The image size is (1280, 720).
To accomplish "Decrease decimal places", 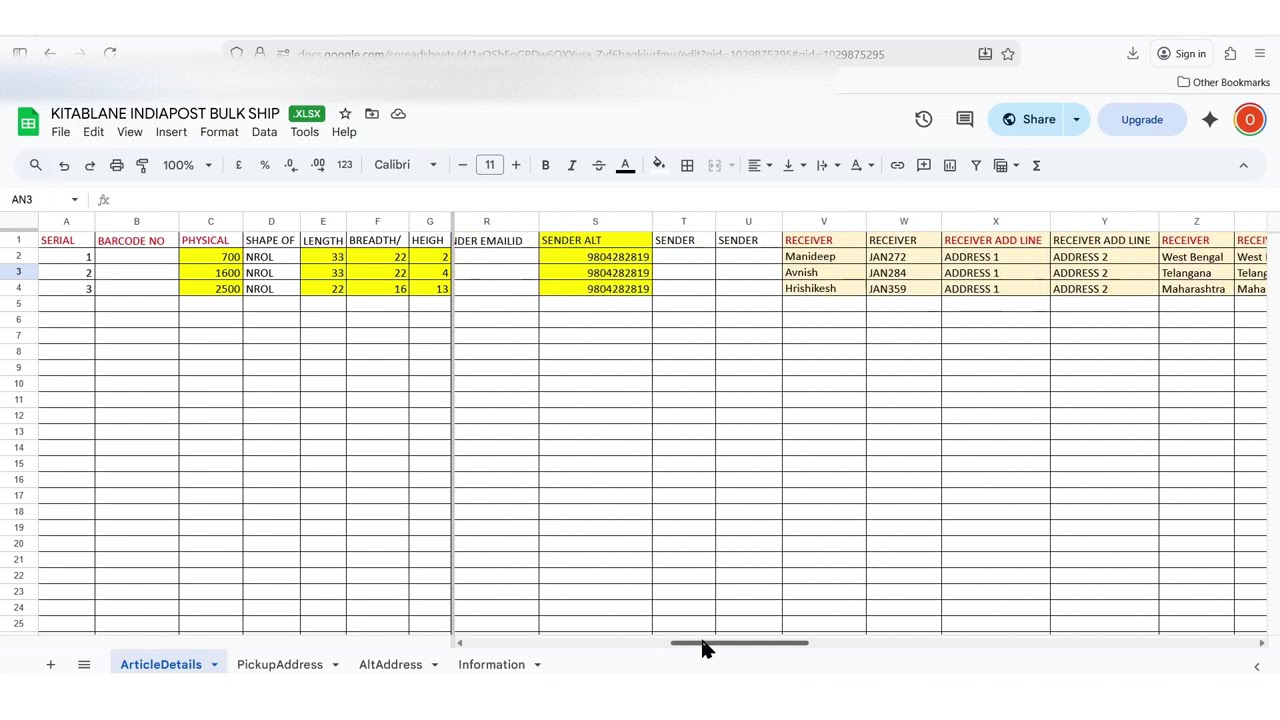I will 290,165.
